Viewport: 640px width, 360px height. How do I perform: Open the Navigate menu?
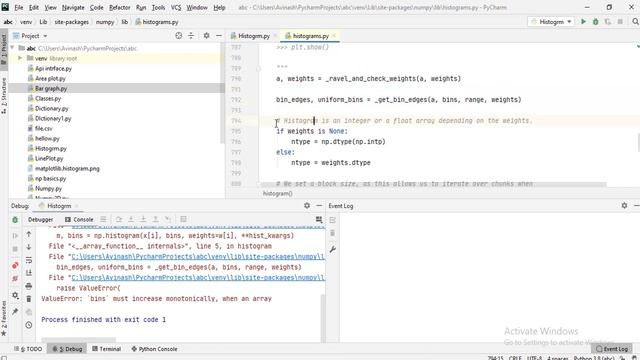click(x=73, y=7)
